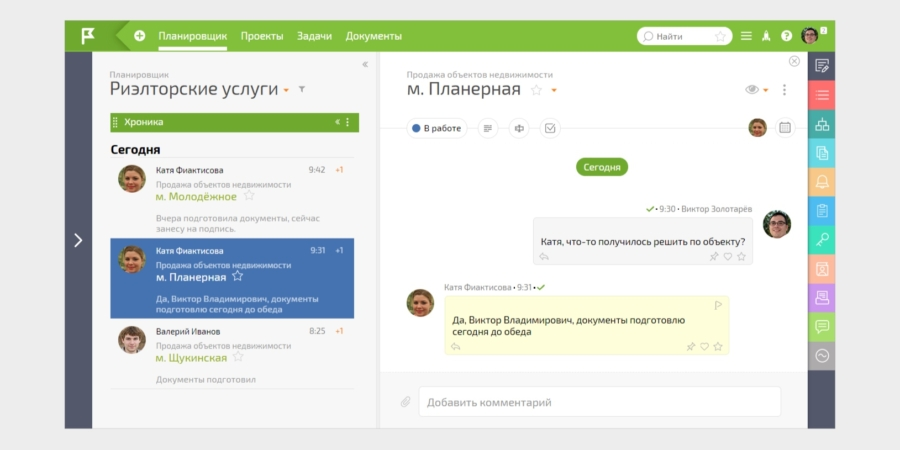
Task: Switch to the Планировщик tab
Action: click(193, 36)
